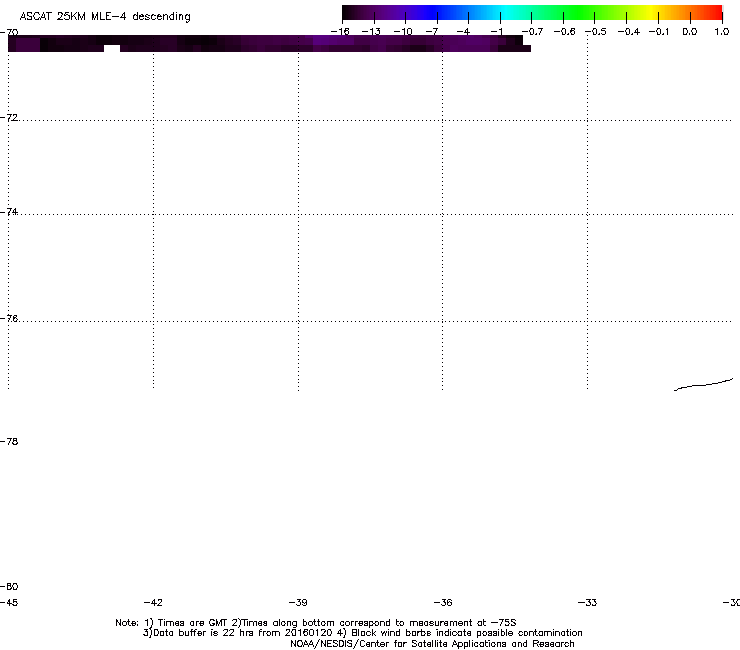The image size is (740, 650).
Task: Click the -72 latitude axis label
Action: click(9, 117)
